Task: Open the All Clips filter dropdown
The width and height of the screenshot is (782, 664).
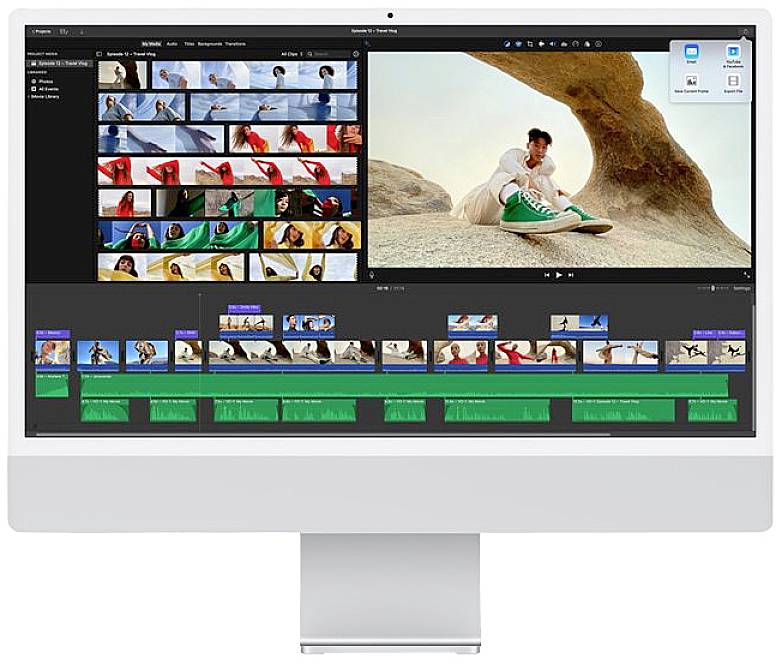Action: 292,54
